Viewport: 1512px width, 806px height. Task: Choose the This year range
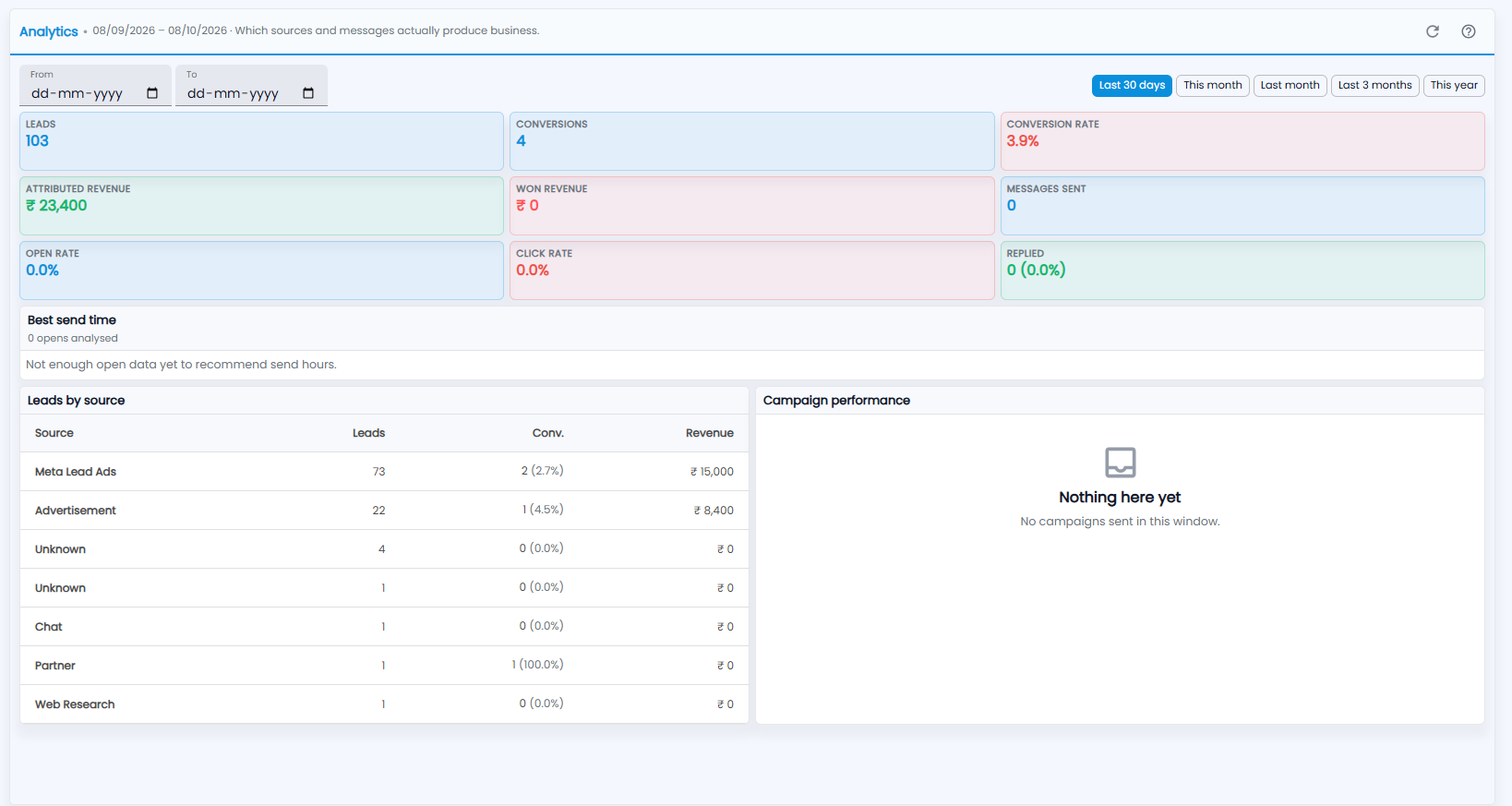click(1454, 86)
